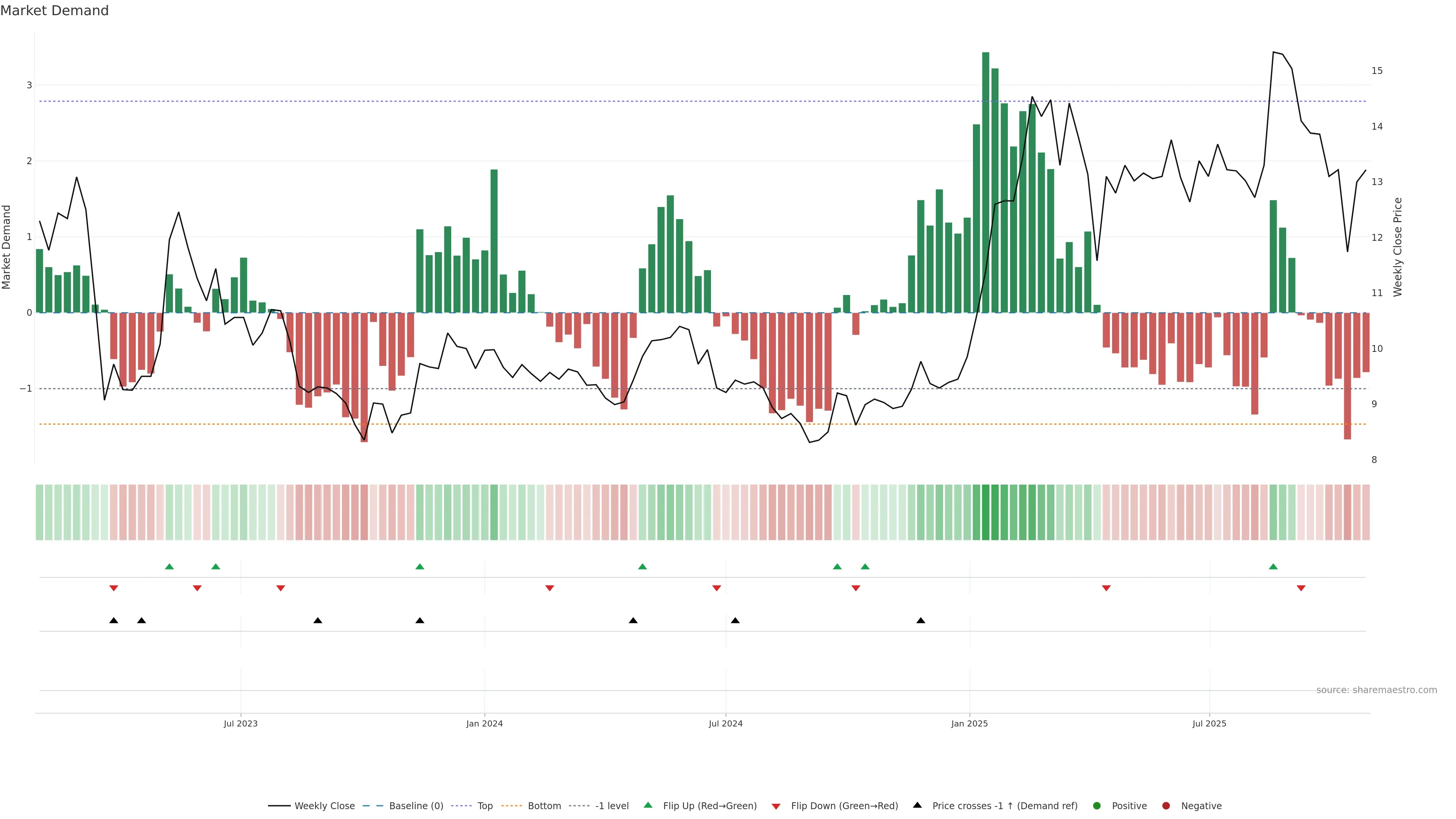Click the Negative red circle legend icon
The image size is (1456, 819).
[1166, 805]
